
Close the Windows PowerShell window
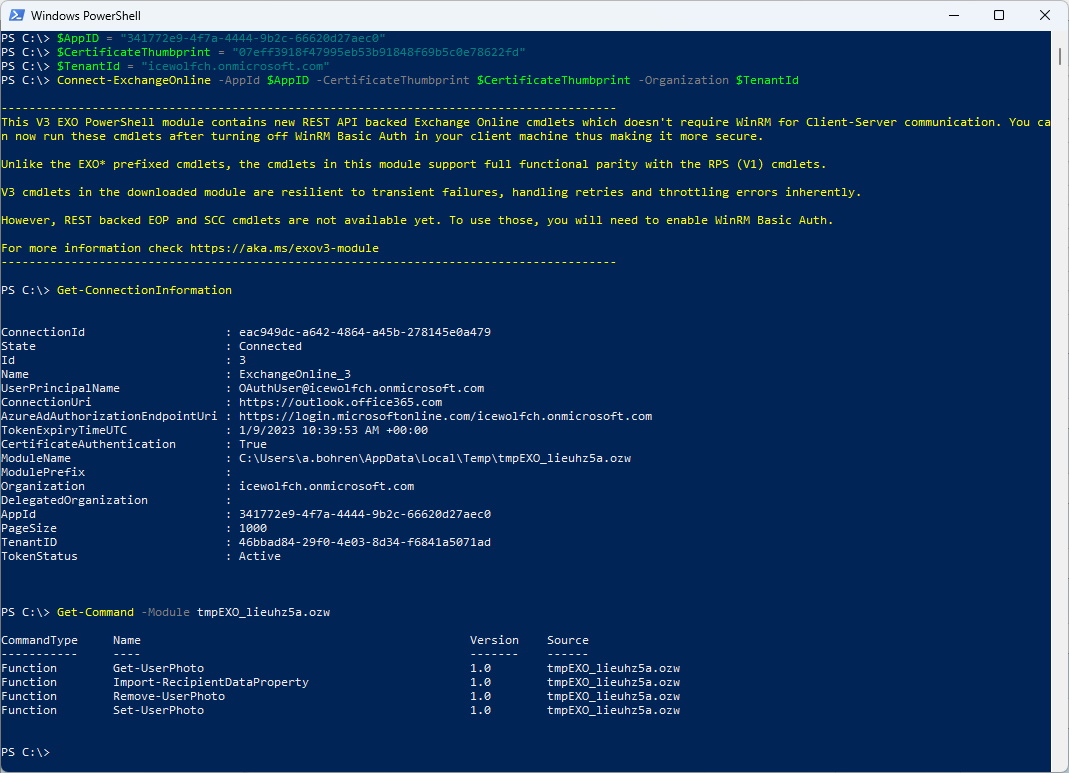coord(1044,15)
